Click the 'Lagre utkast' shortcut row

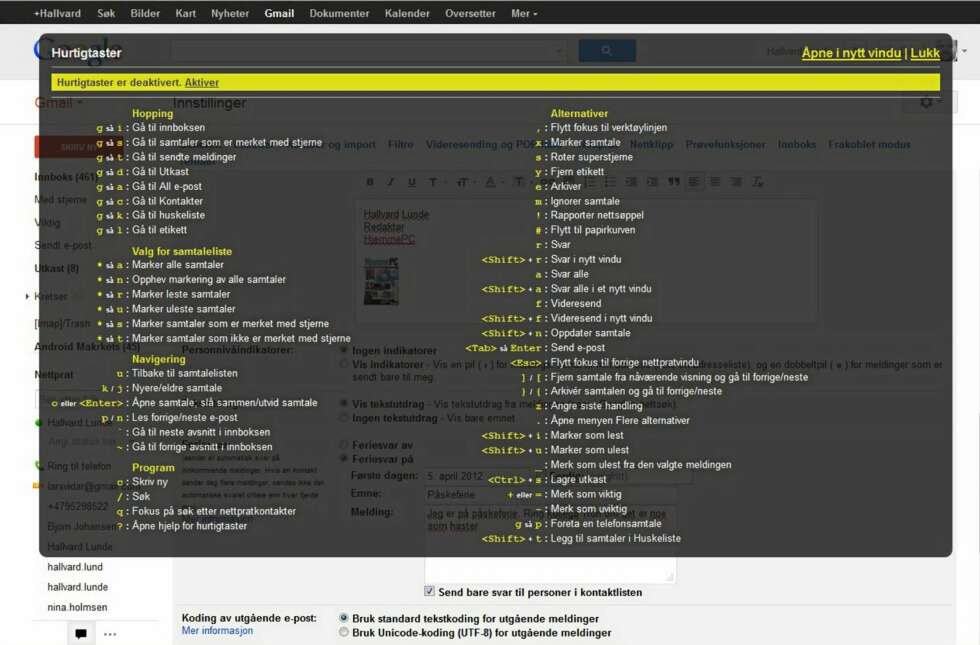pos(546,479)
